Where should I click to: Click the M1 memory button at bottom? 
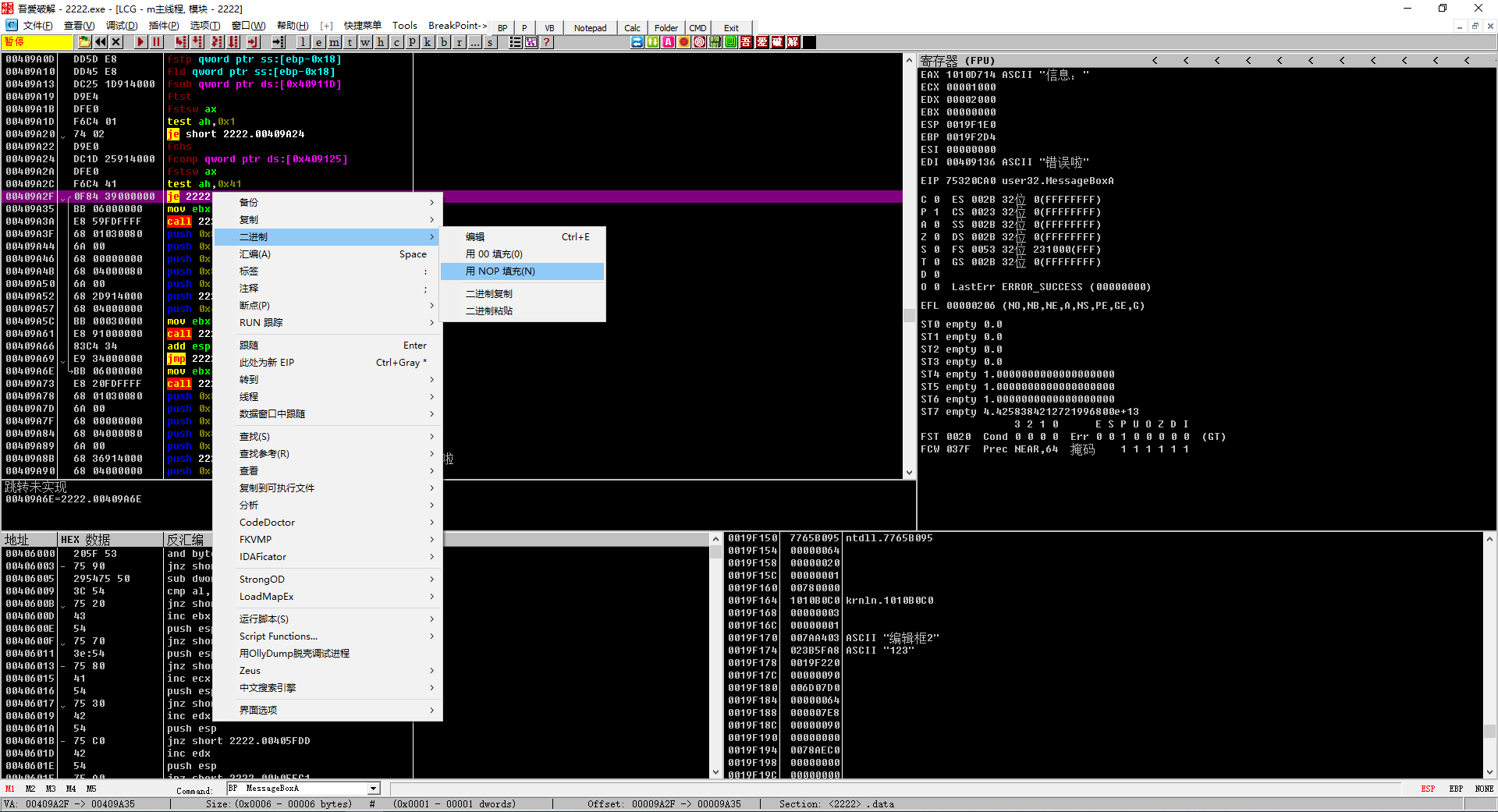(x=10, y=789)
